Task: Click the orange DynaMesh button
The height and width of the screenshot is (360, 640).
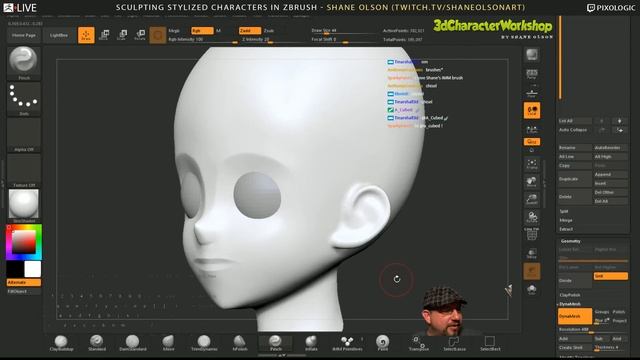Action: click(575, 316)
